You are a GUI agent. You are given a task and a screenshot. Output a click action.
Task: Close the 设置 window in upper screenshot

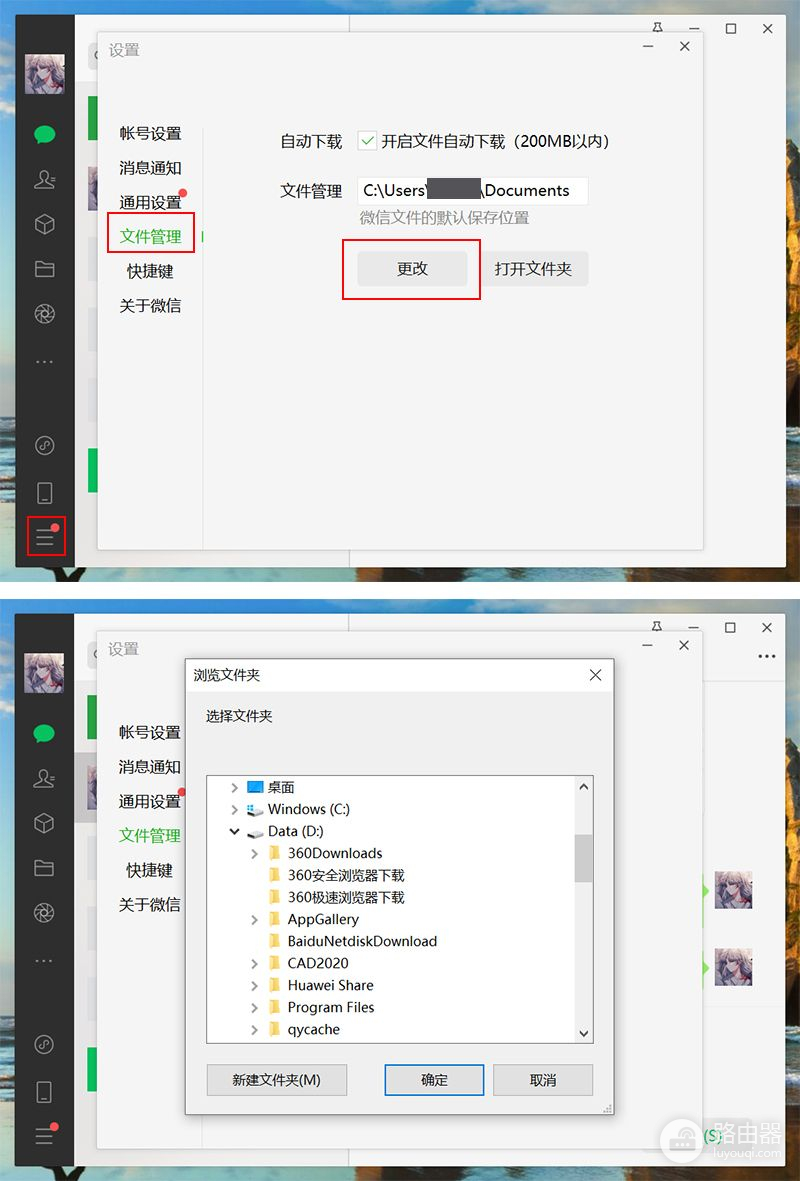(x=685, y=47)
